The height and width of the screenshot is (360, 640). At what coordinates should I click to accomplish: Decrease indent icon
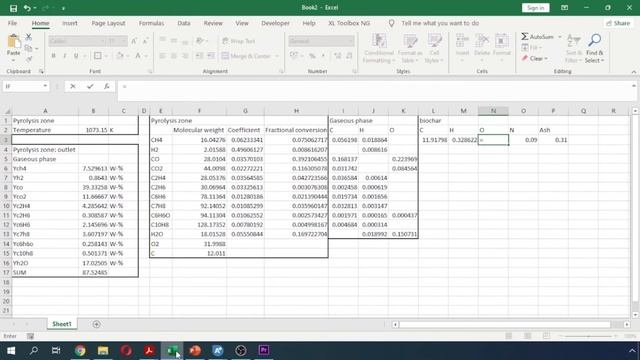(x=200, y=56)
